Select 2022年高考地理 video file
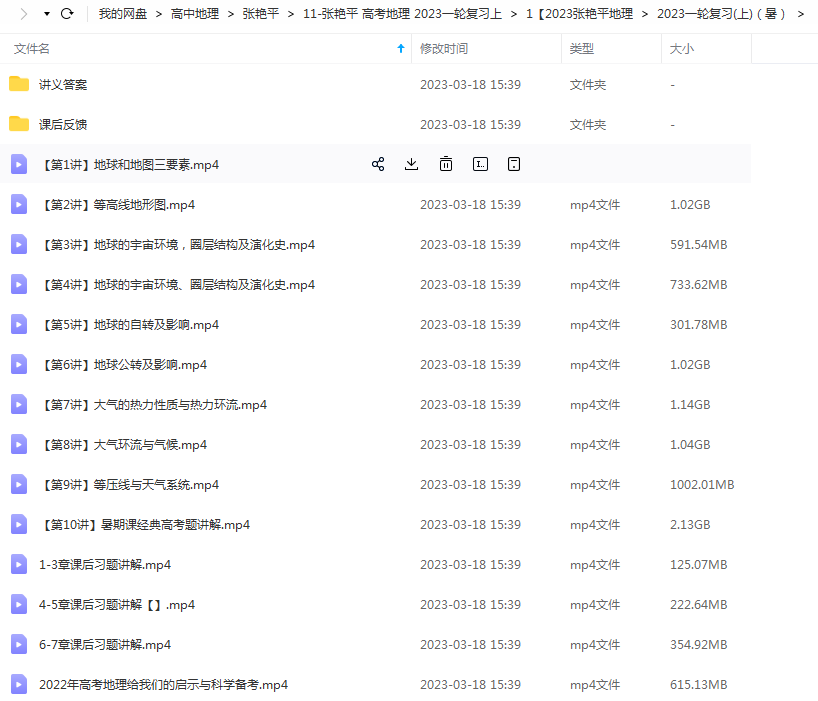 (163, 685)
